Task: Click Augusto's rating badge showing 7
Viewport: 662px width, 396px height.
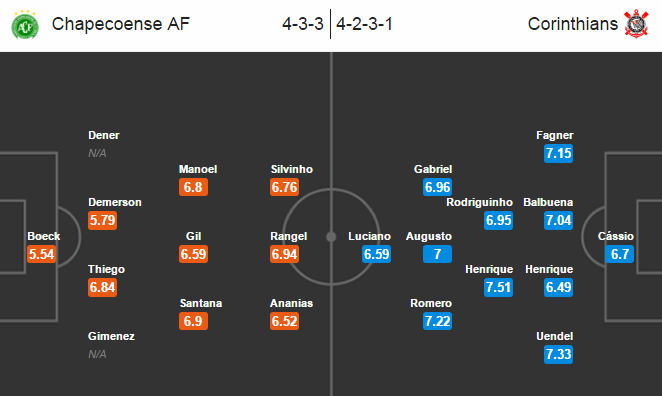Action: coord(437,254)
